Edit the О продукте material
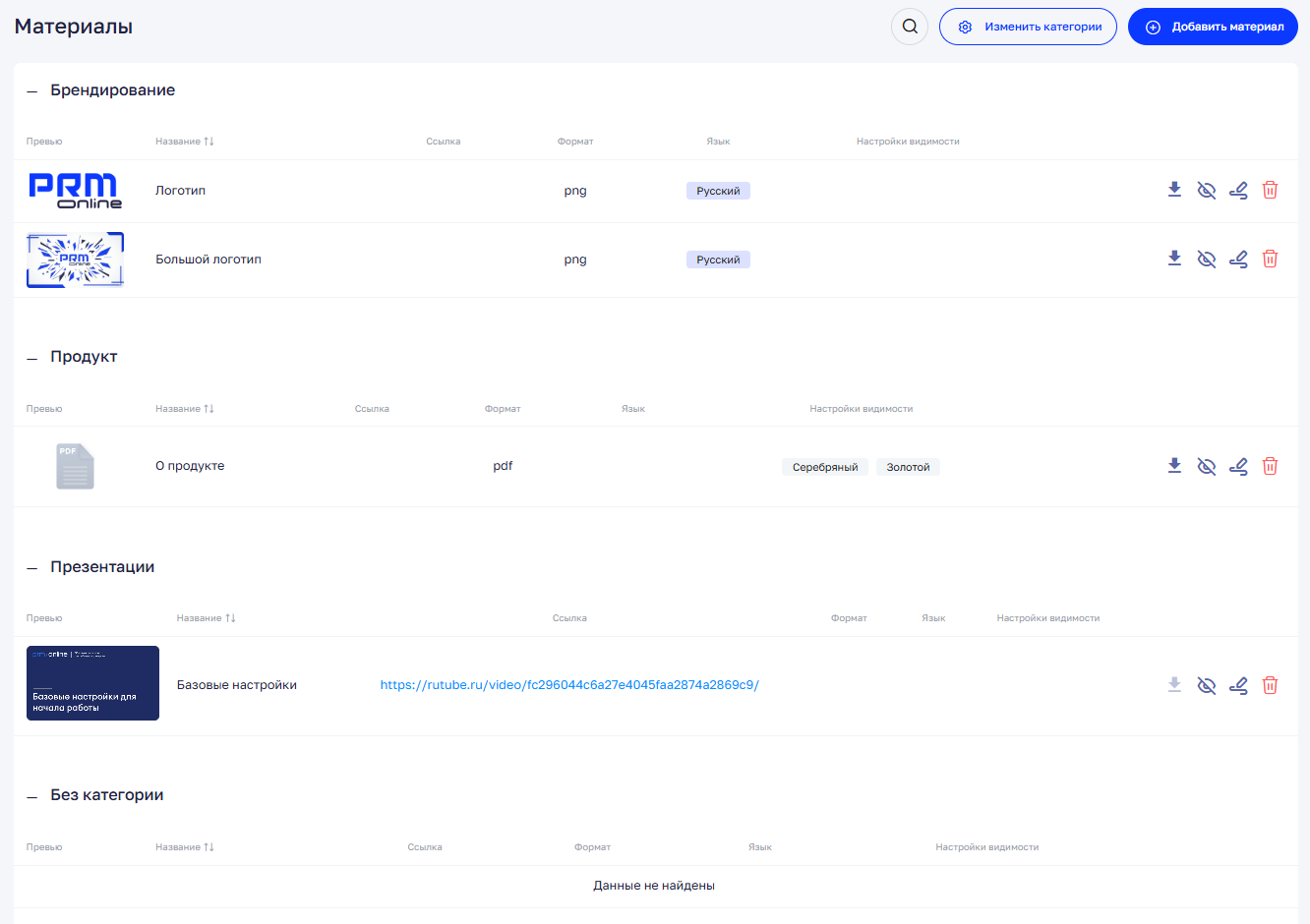 click(1238, 466)
